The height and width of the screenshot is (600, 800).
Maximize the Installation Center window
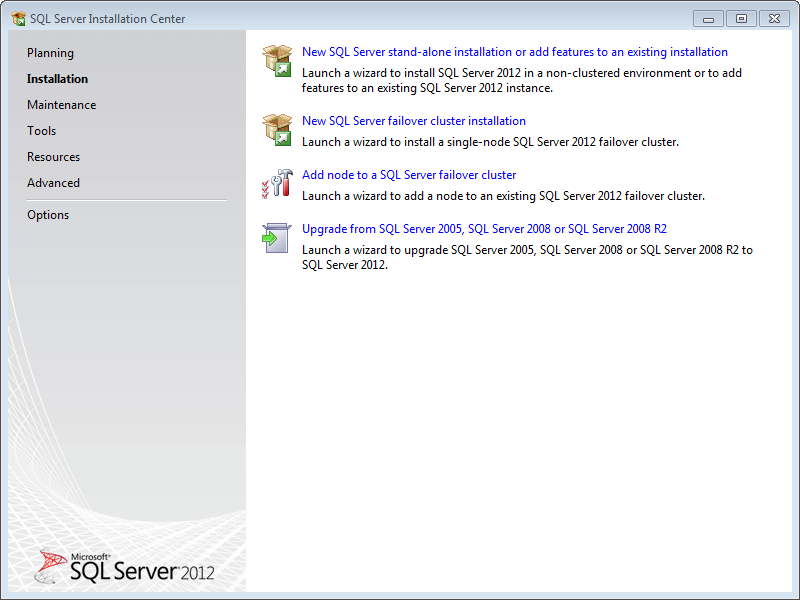point(741,19)
